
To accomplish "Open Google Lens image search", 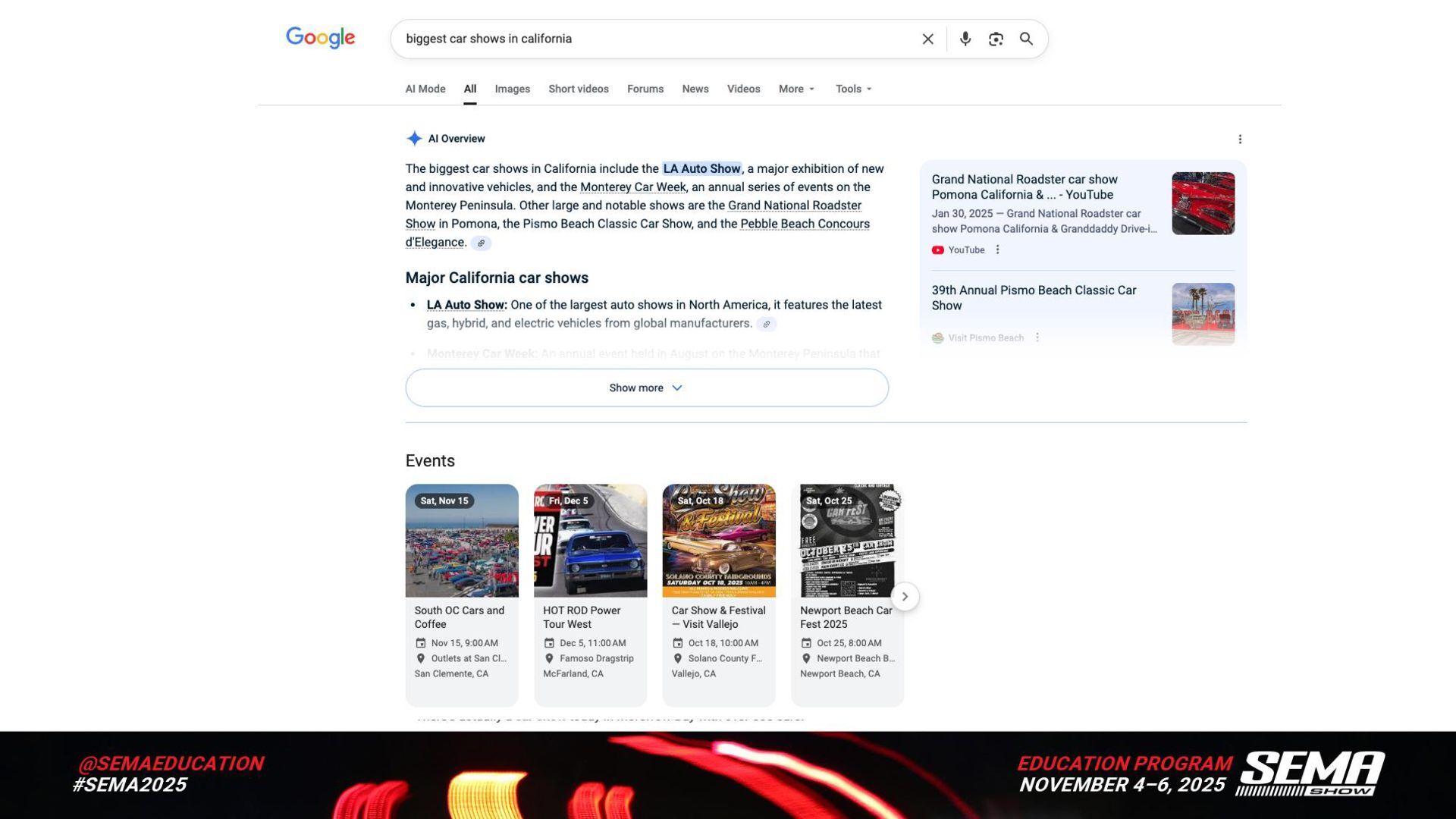I will [996, 39].
